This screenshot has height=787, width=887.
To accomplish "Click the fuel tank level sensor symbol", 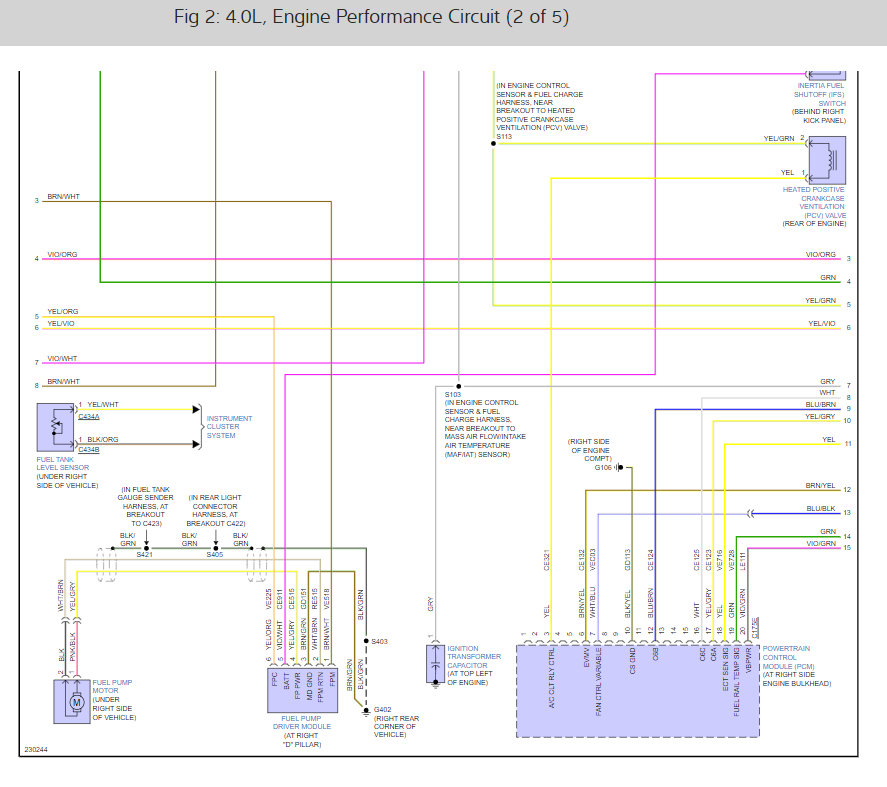I will click(55, 427).
